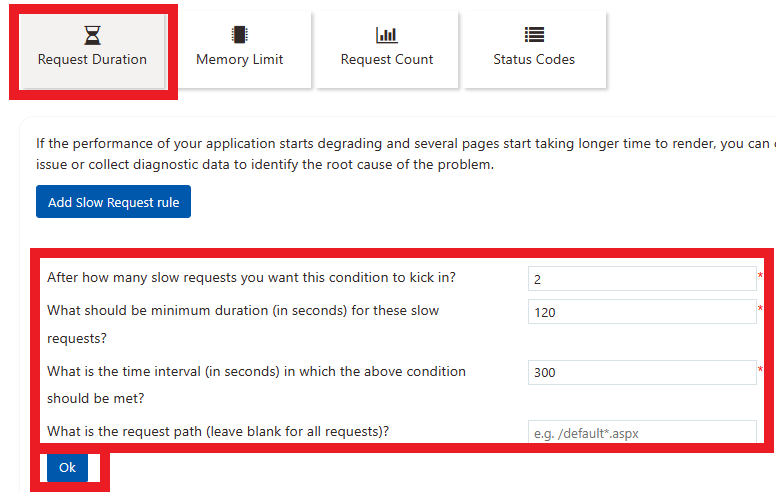Switch to the Request Duration tab label
The width and height of the screenshot is (776, 492).
92,60
